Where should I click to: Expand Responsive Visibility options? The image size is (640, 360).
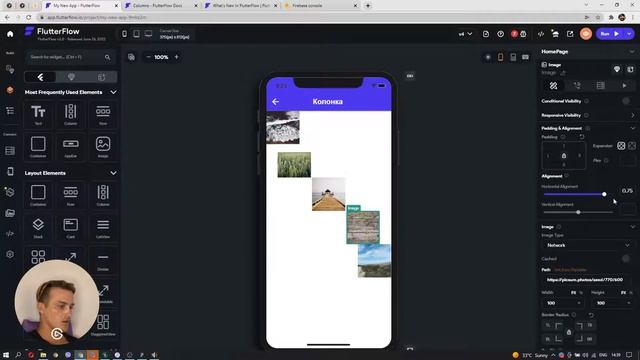pos(632,116)
